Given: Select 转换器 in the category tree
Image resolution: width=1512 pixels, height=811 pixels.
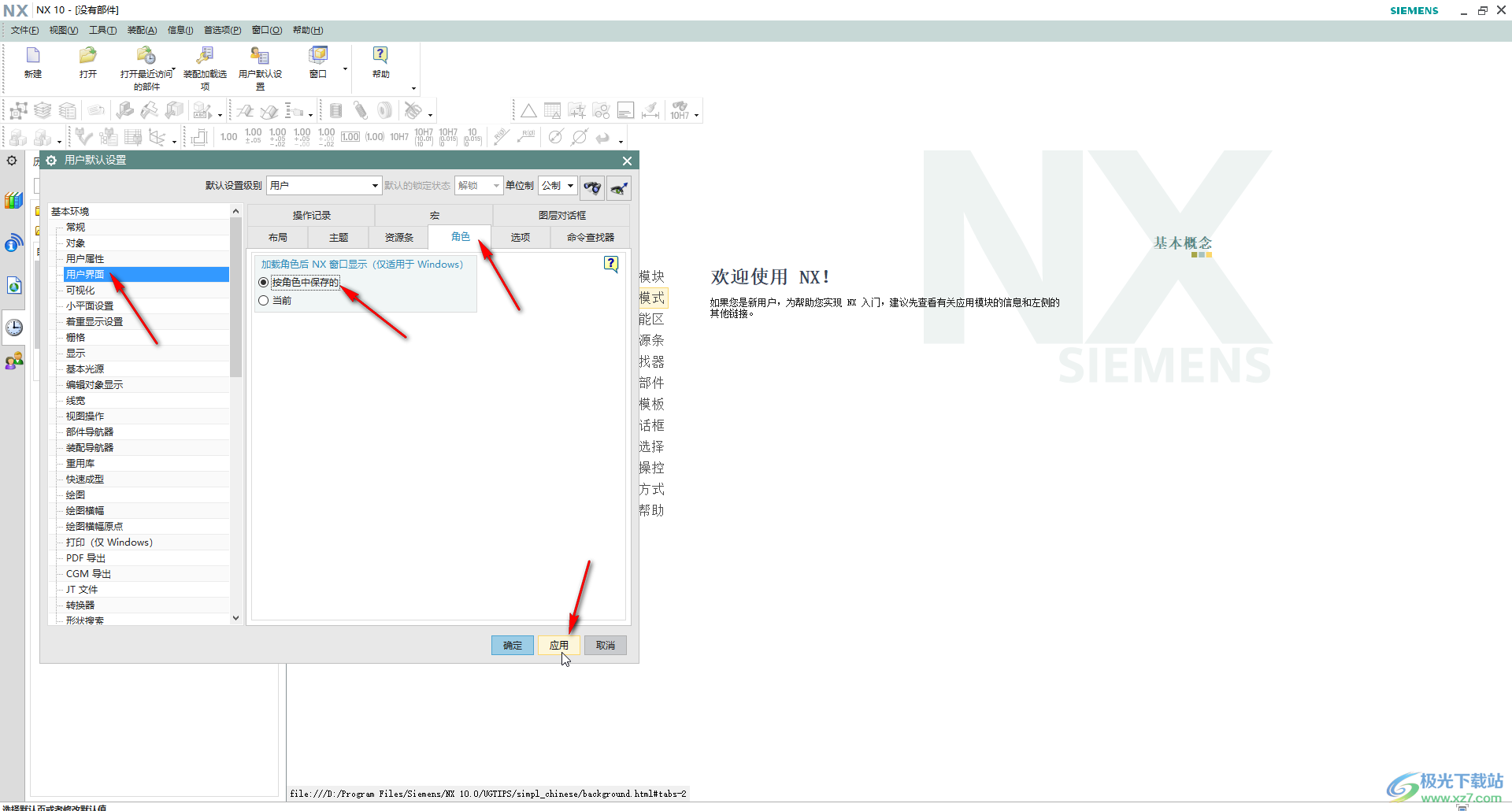Looking at the screenshot, I should (x=80, y=605).
